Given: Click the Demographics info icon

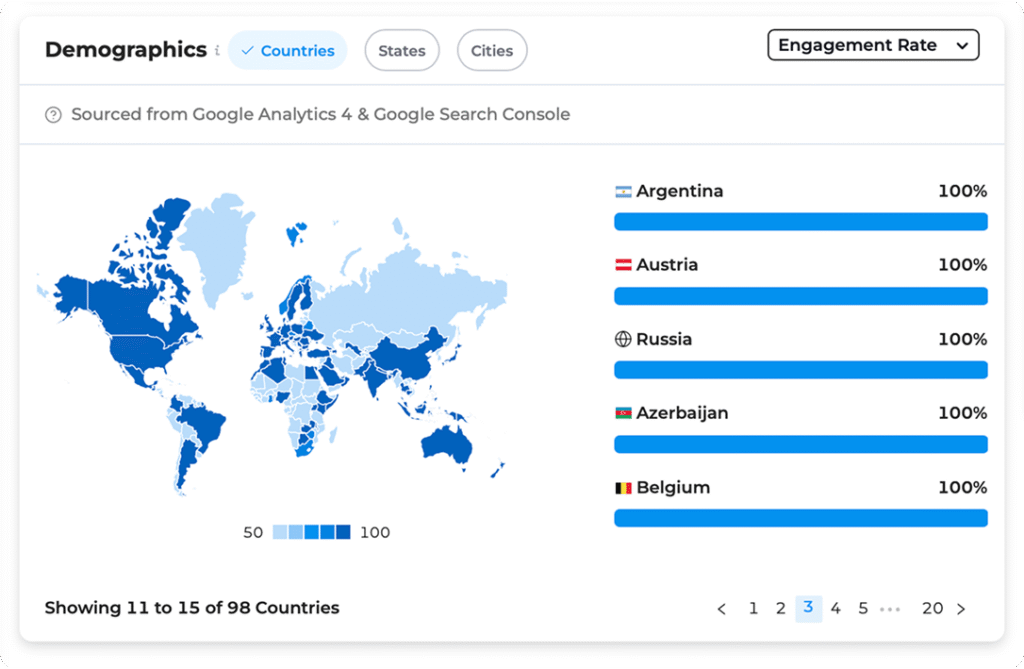Looking at the screenshot, I should coord(217,51).
